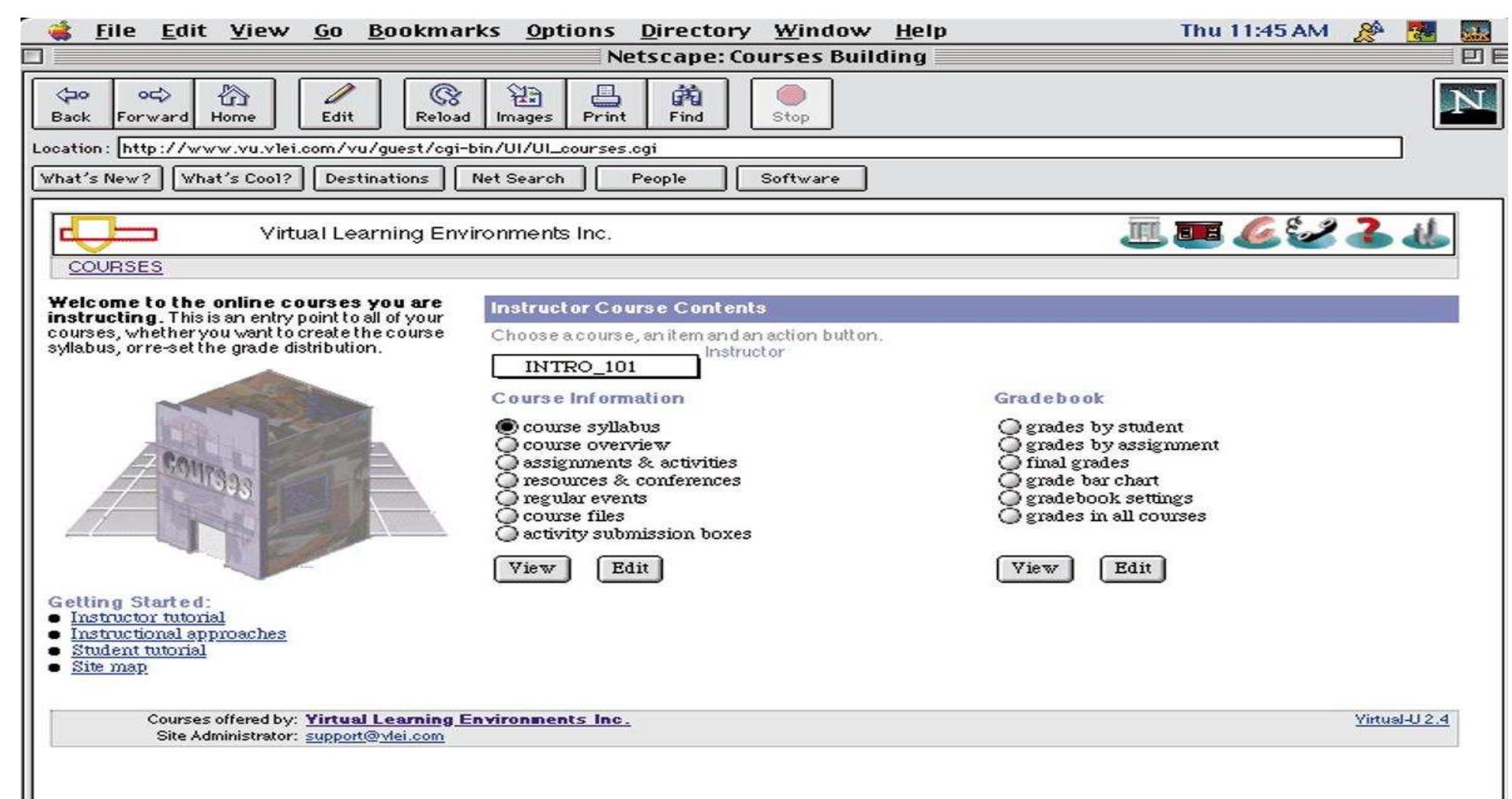Select grade bar chart radio option
1512x799 pixels.
click(1009, 480)
